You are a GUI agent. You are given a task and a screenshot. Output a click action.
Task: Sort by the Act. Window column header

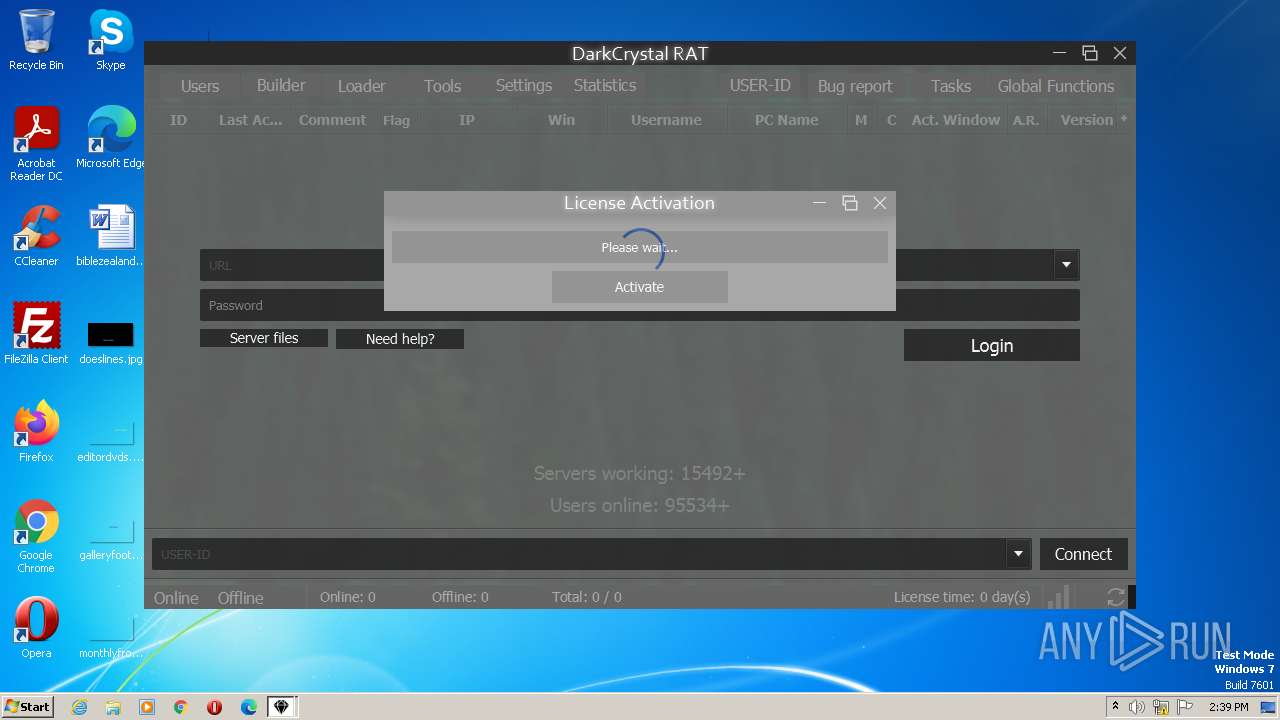[956, 120]
